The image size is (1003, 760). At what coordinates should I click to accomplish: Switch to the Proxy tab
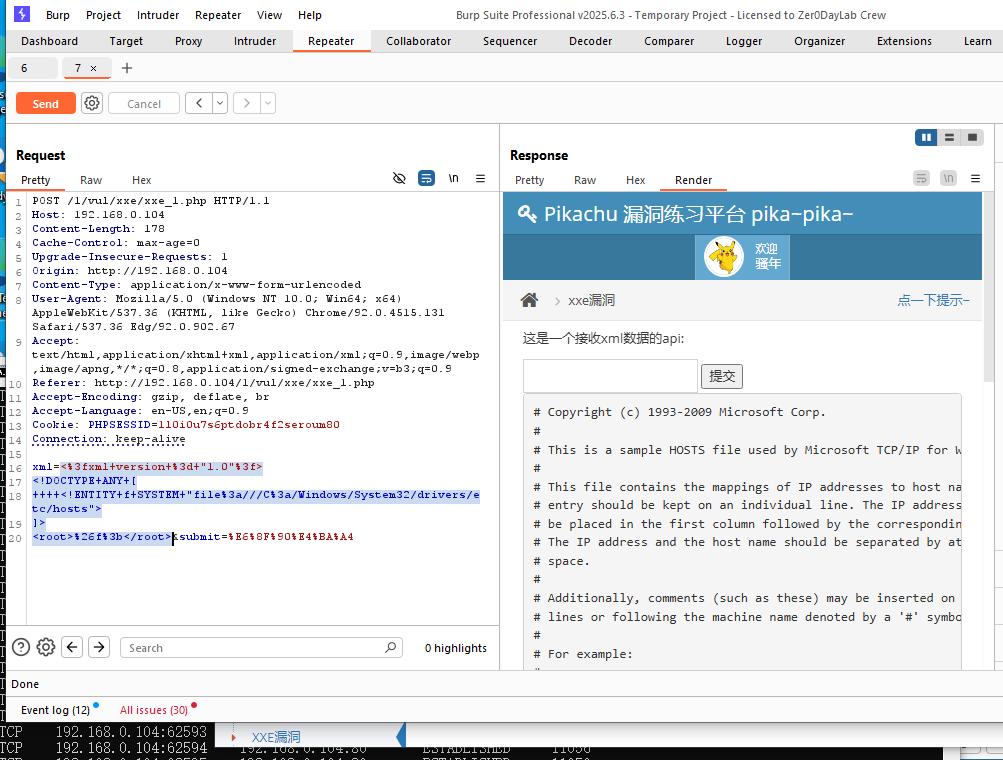click(189, 41)
